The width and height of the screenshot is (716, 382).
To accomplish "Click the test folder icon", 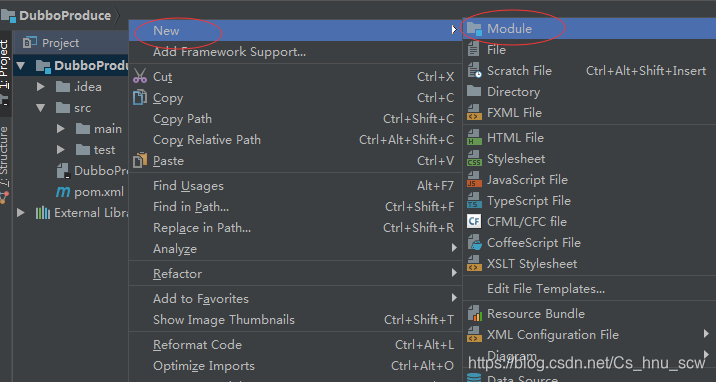I will tap(83, 150).
